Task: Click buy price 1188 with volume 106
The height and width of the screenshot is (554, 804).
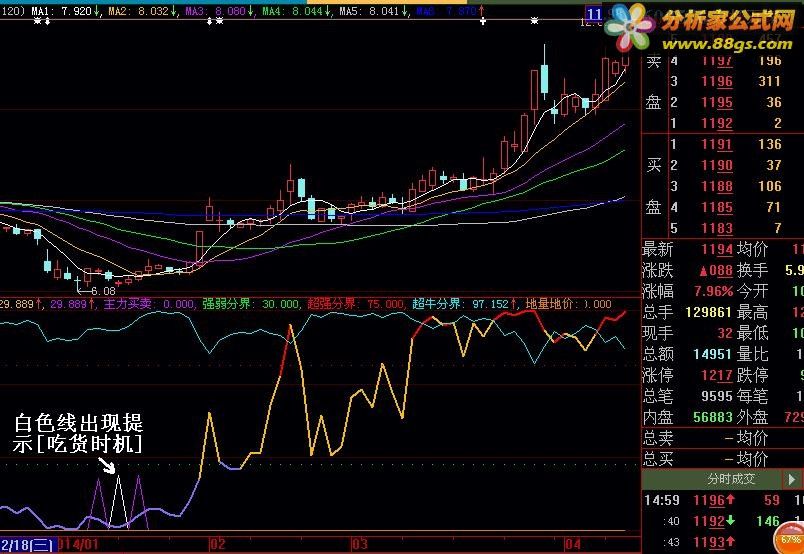Action: click(x=717, y=186)
